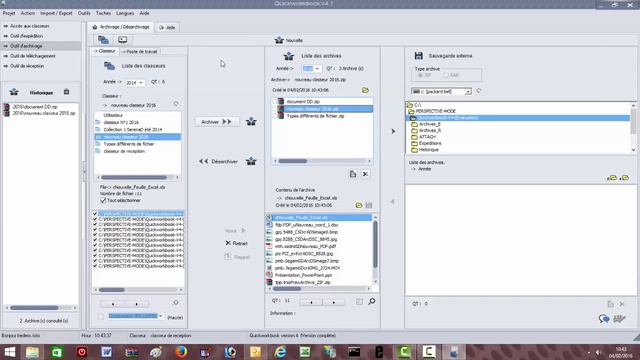The height and width of the screenshot is (360, 640).
Task: Click the copy archive icon below archive list
Action: click(353, 174)
